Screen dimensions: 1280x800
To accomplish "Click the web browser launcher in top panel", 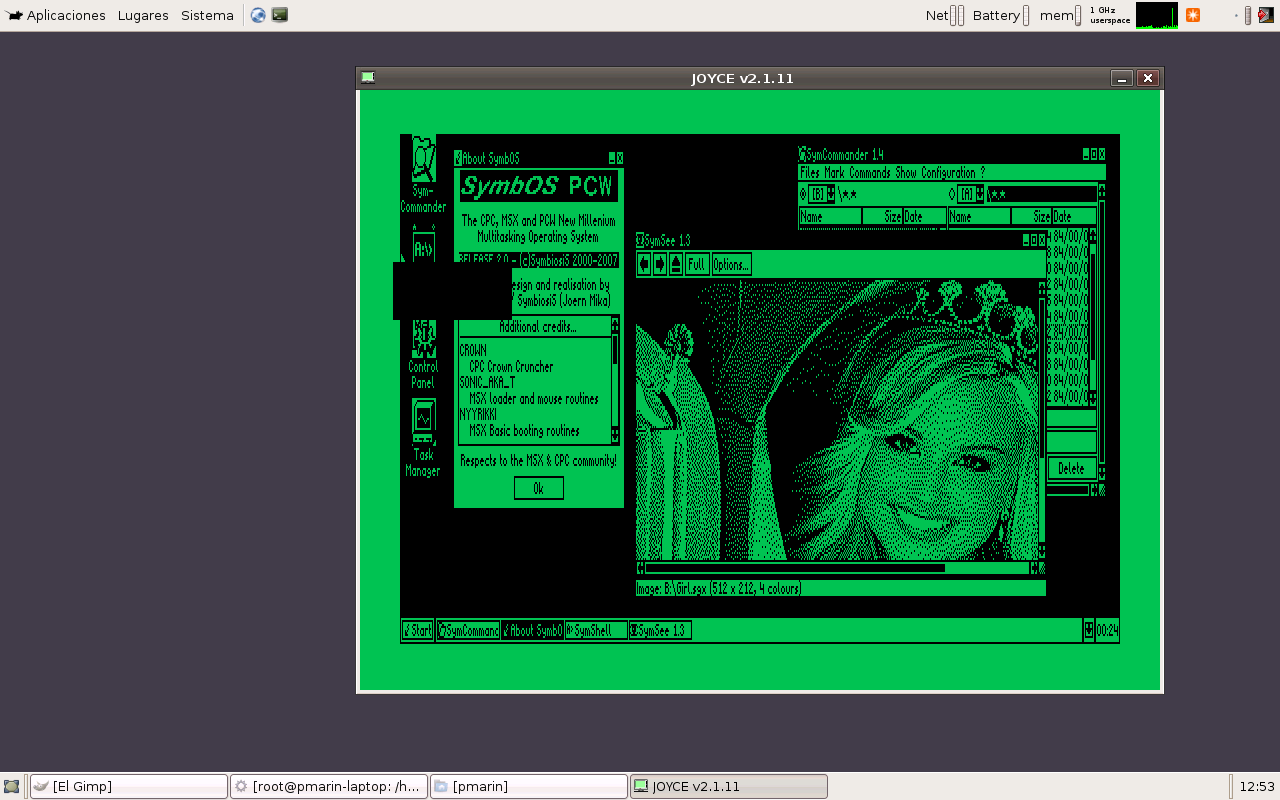I will (x=258, y=15).
